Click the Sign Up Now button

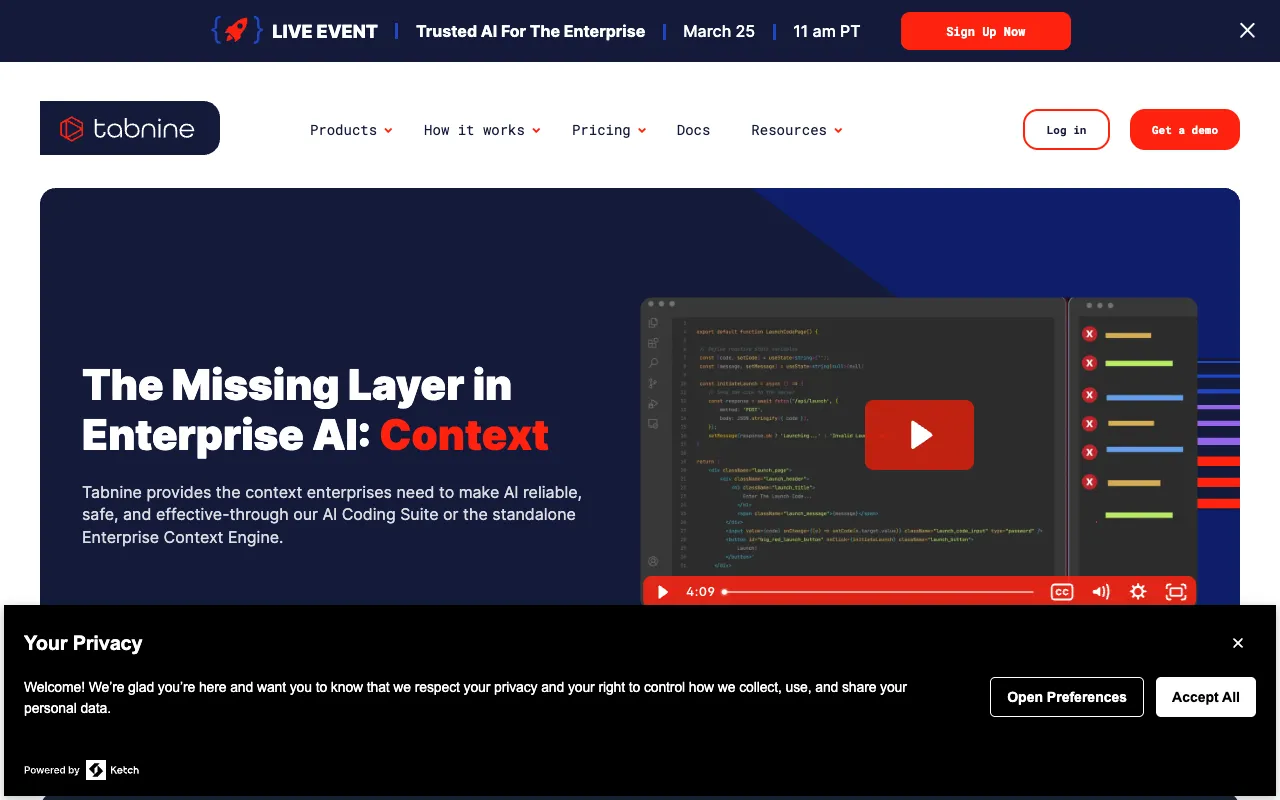click(x=985, y=31)
